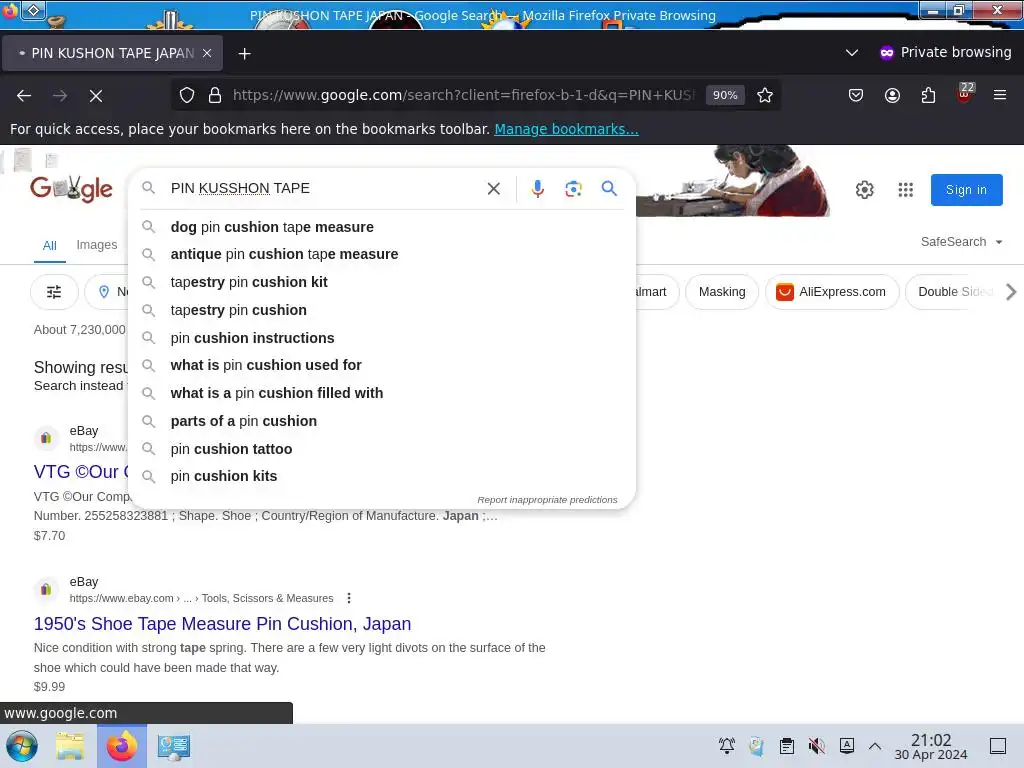Open Firefox application hamburger menu
The width and height of the screenshot is (1024, 768).
(x=1000, y=95)
